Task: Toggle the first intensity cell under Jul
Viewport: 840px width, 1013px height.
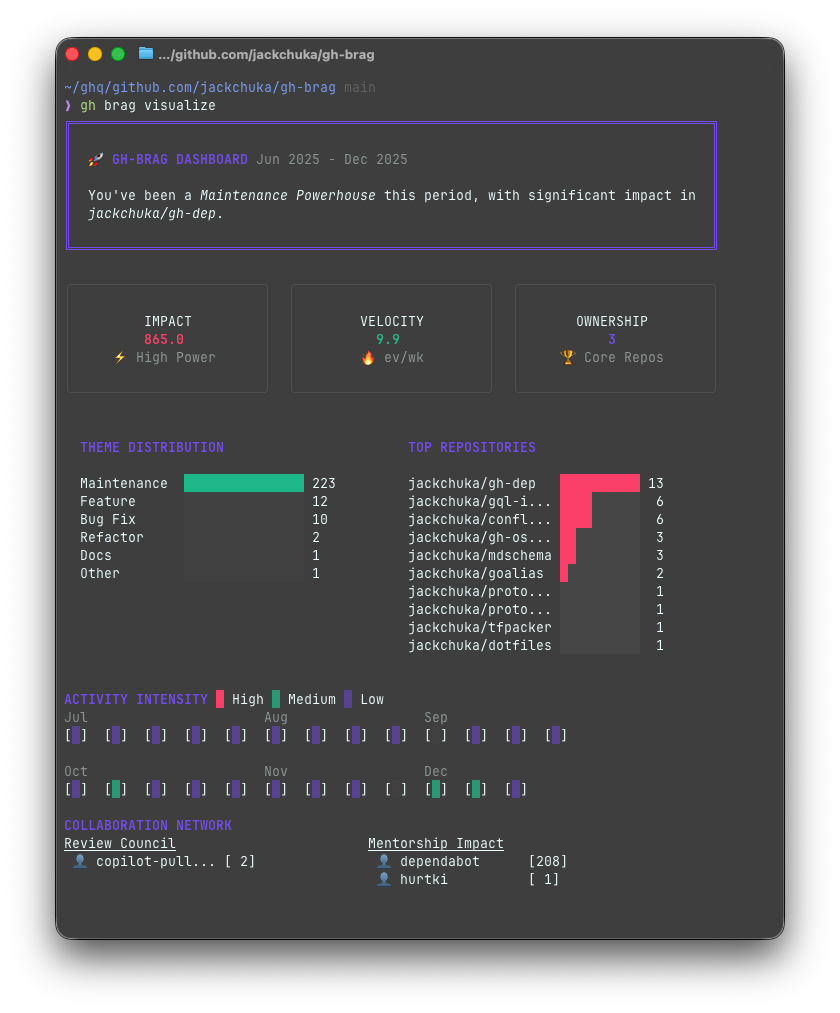Action: click(x=77, y=735)
